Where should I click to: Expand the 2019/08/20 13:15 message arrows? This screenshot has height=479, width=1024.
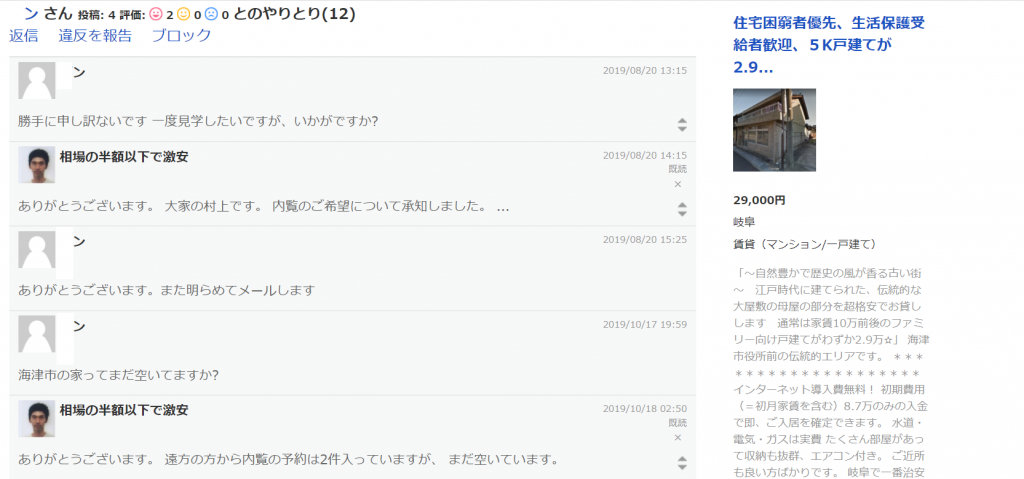[682, 125]
